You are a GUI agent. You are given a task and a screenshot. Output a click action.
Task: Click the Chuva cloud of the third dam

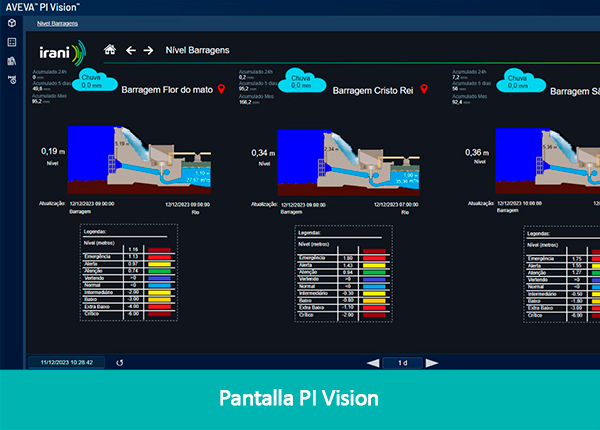click(x=521, y=81)
